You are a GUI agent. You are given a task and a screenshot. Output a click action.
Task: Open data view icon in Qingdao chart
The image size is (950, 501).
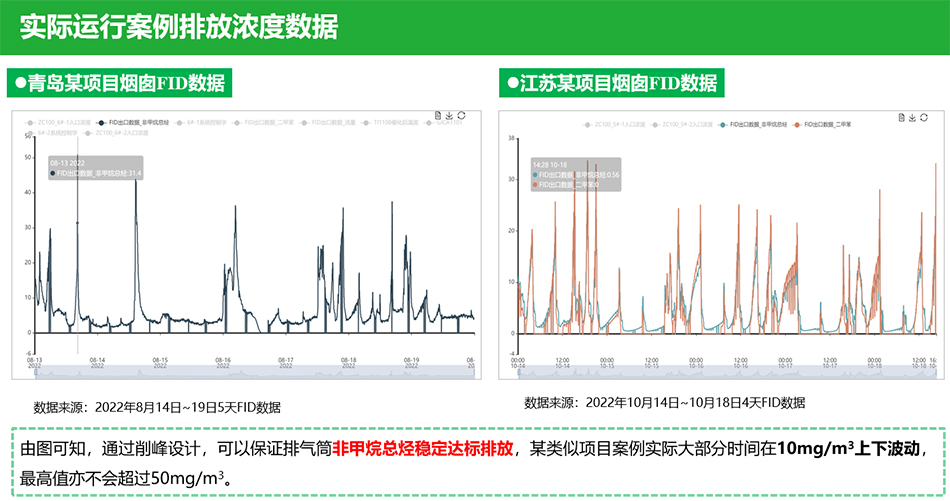pyautogui.click(x=438, y=115)
